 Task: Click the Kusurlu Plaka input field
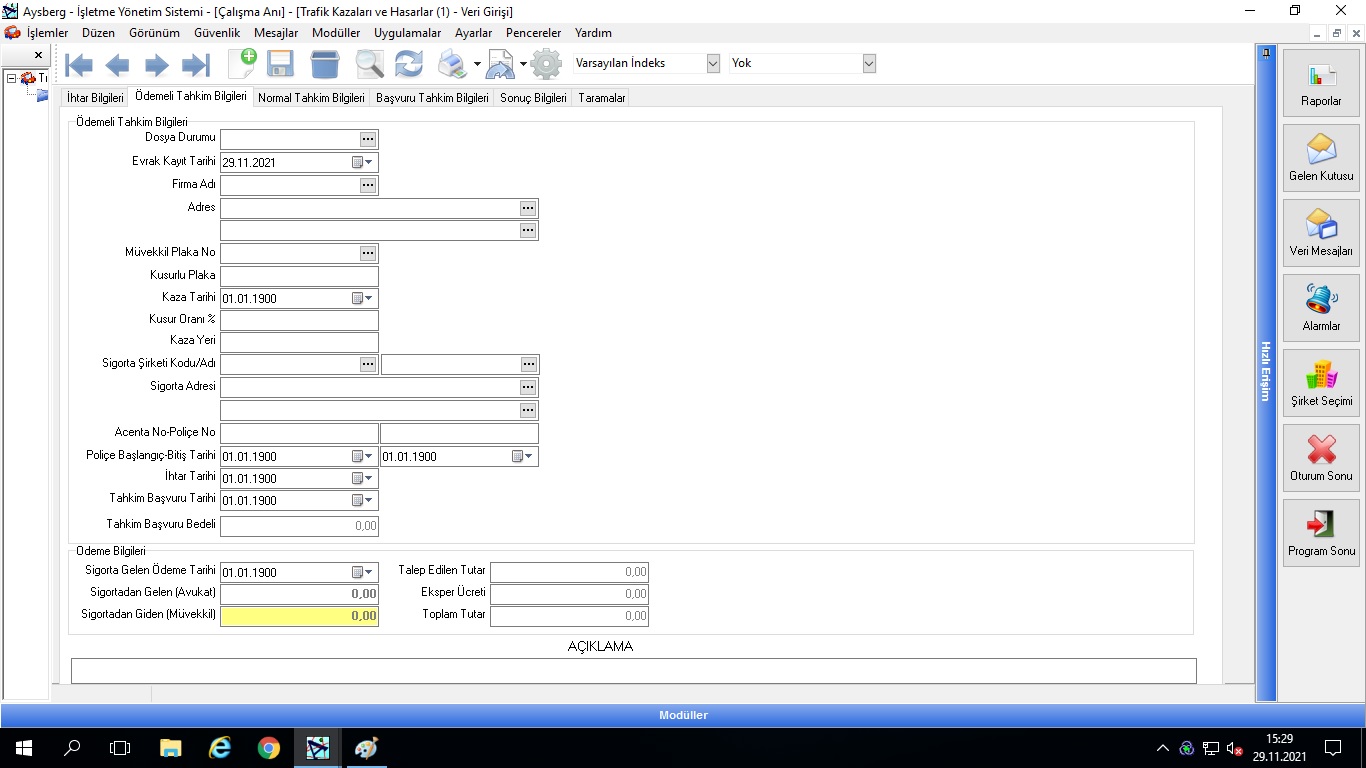(x=299, y=276)
